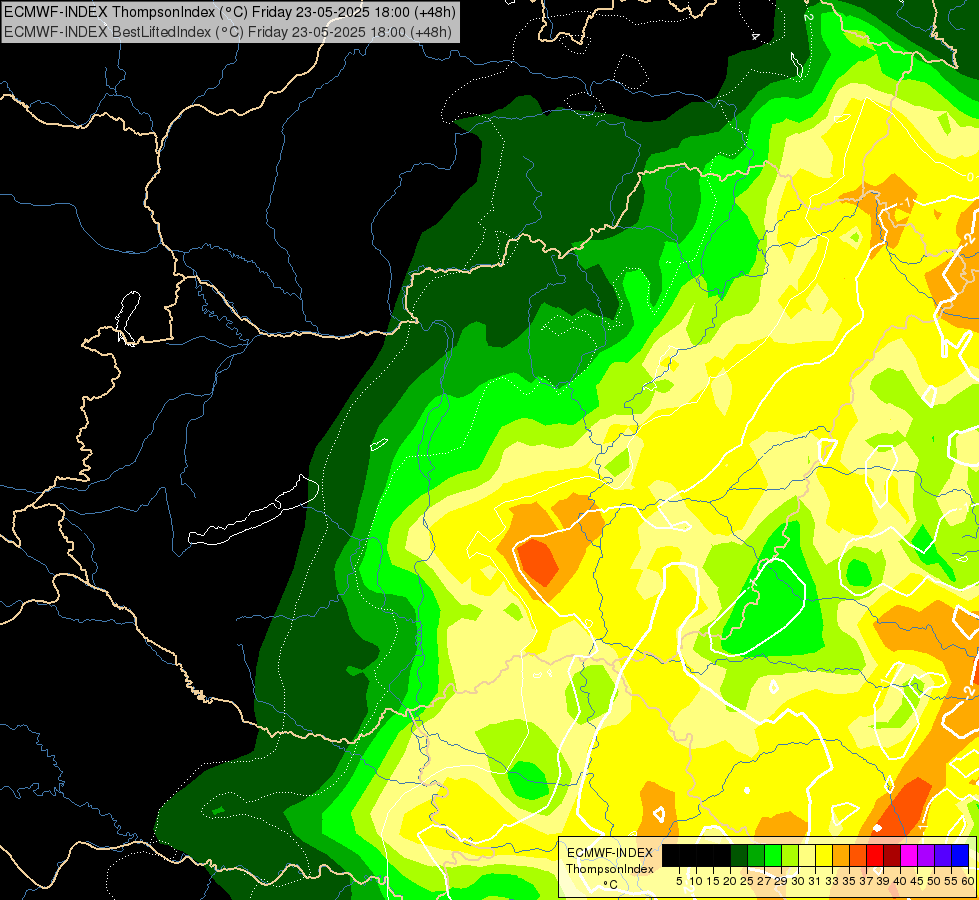Select the orange-red 35–37 legend swatch
Viewport: 979px width, 900px height.
[858, 855]
